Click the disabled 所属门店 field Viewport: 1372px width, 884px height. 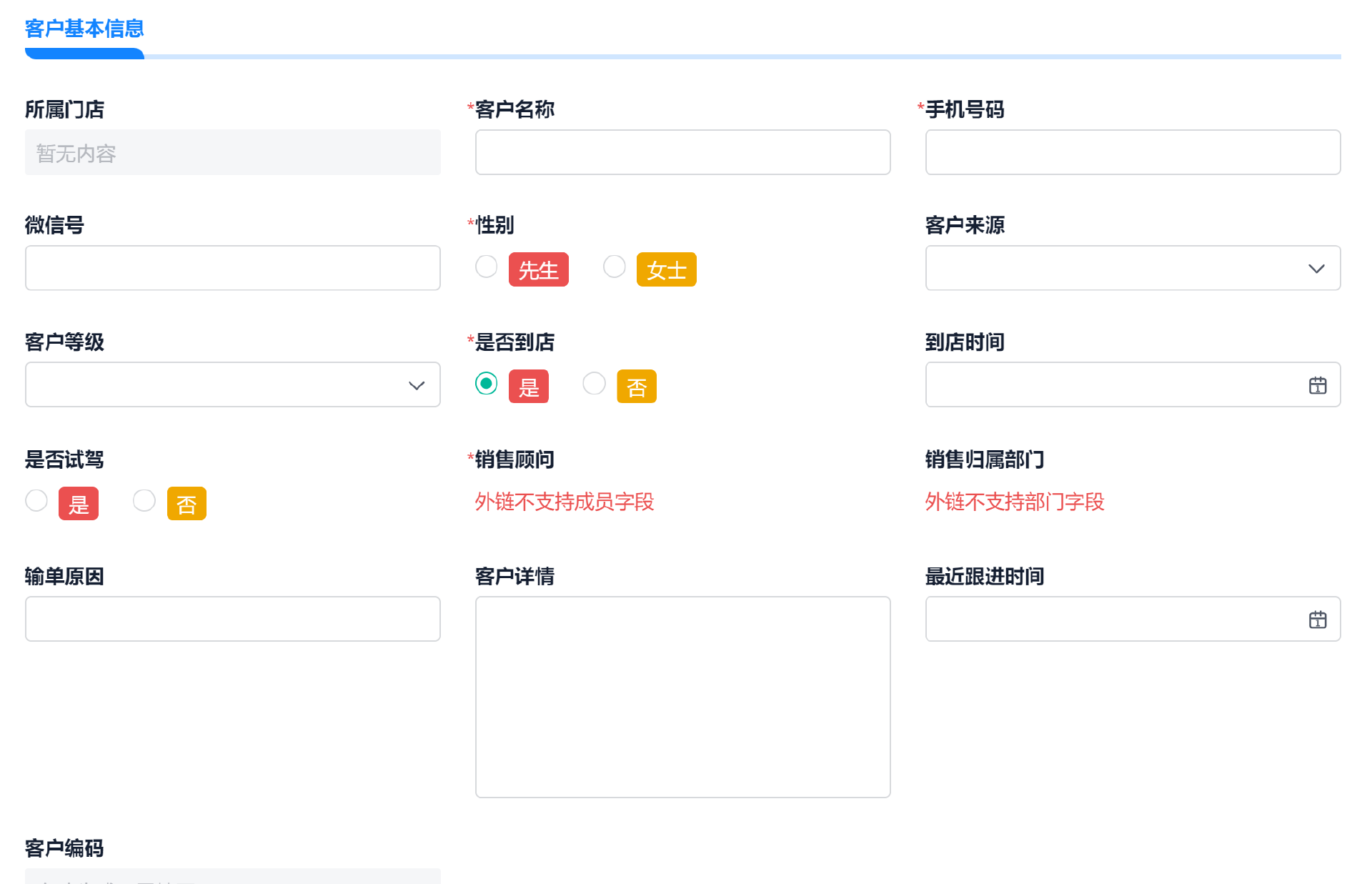[232, 152]
